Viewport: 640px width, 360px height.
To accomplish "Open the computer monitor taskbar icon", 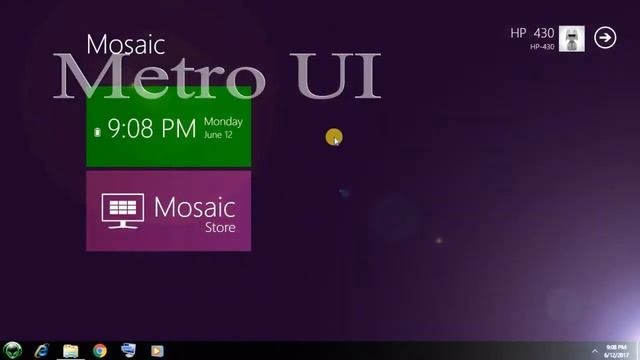I will point(129,350).
